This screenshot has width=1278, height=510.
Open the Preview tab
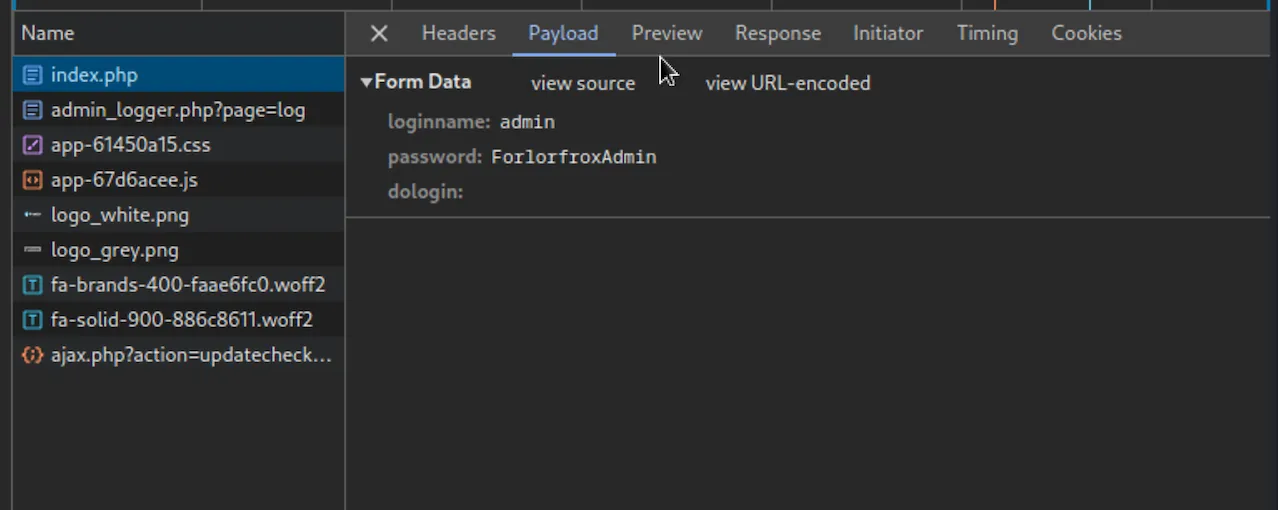667,33
